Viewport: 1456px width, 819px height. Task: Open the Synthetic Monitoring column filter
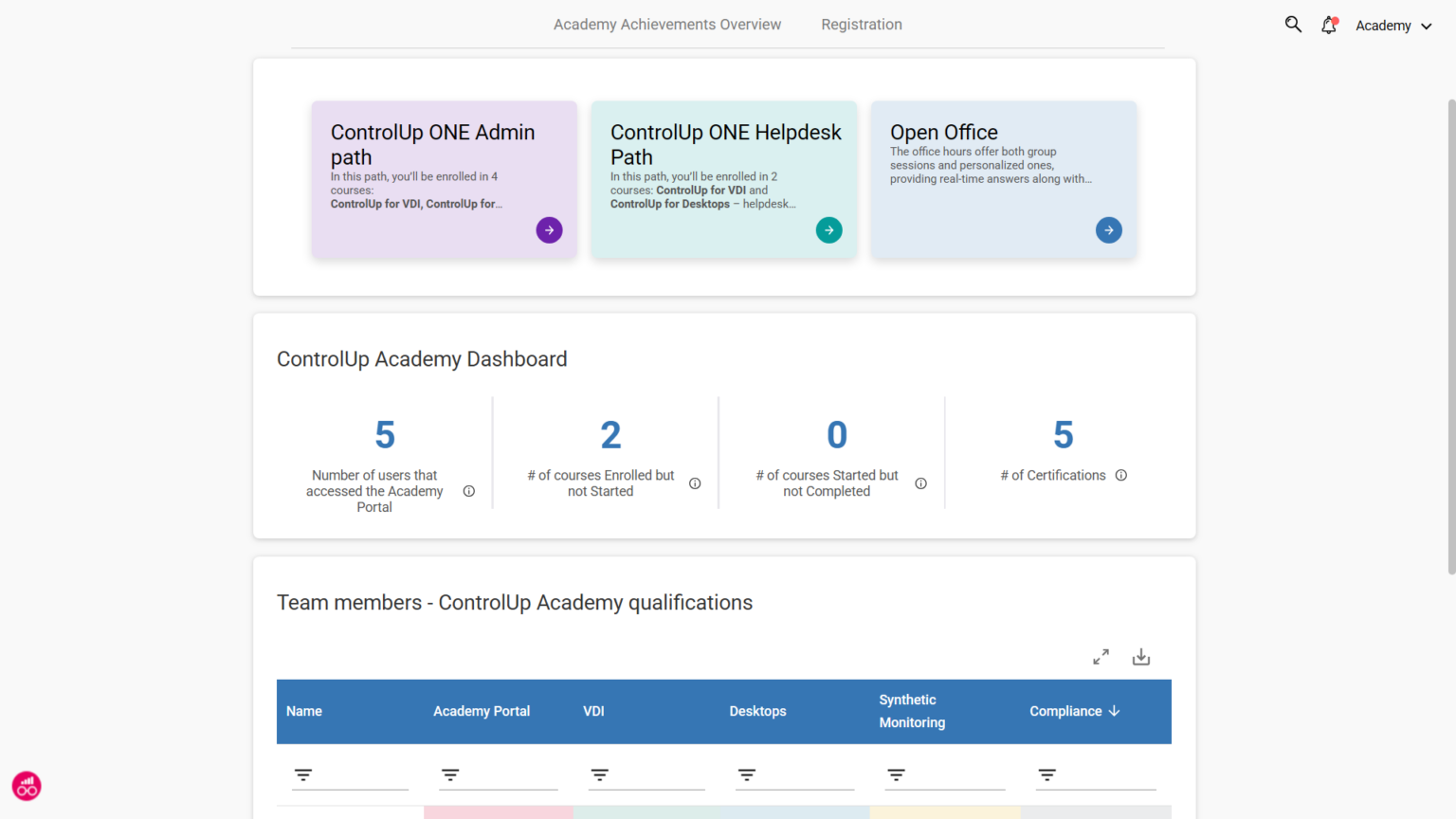[896, 774]
